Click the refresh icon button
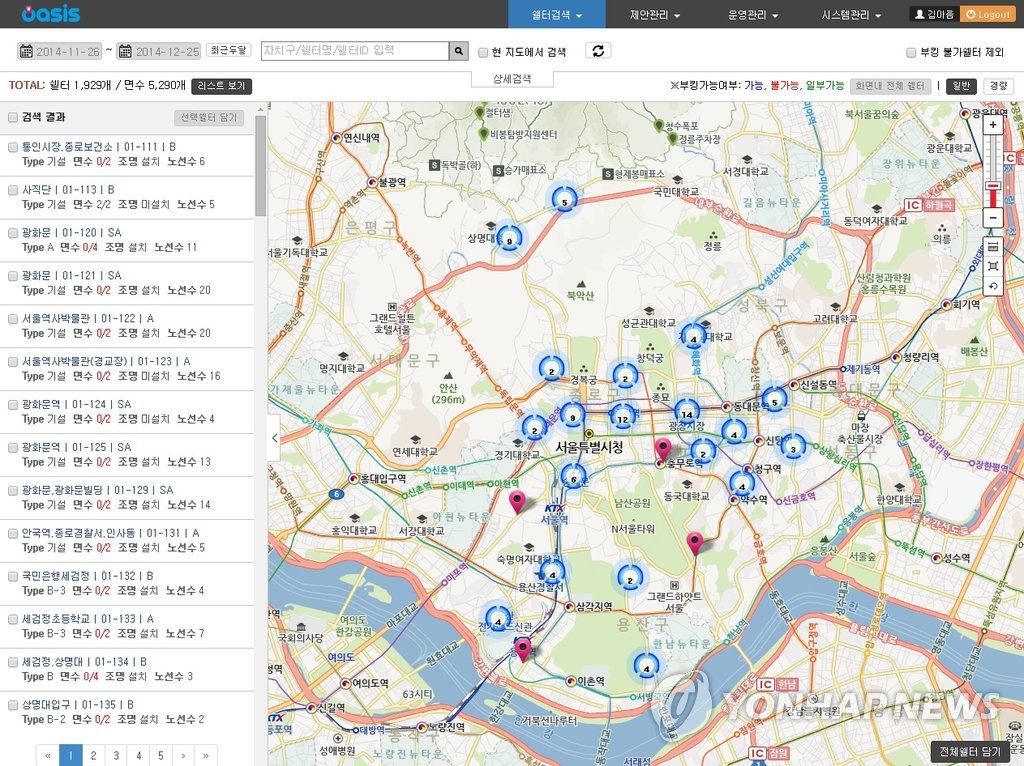The width and height of the screenshot is (1024, 766). coord(598,51)
